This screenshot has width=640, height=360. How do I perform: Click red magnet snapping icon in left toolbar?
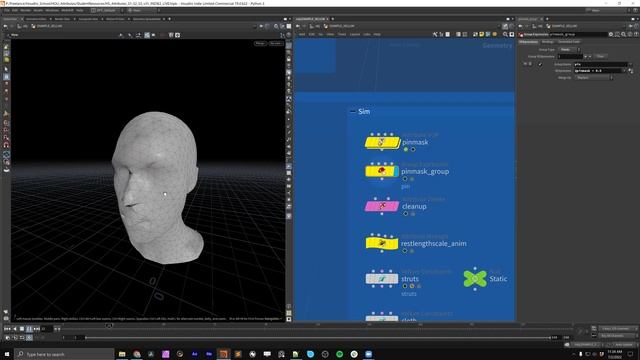(6, 145)
